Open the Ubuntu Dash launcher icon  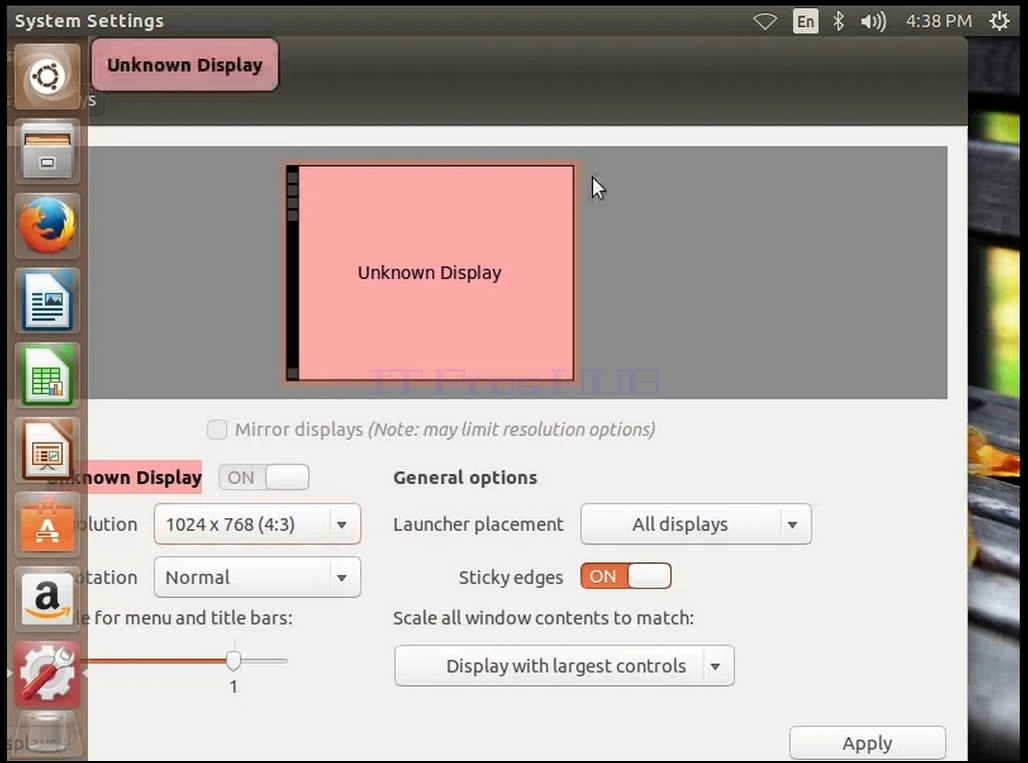[47, 77]
